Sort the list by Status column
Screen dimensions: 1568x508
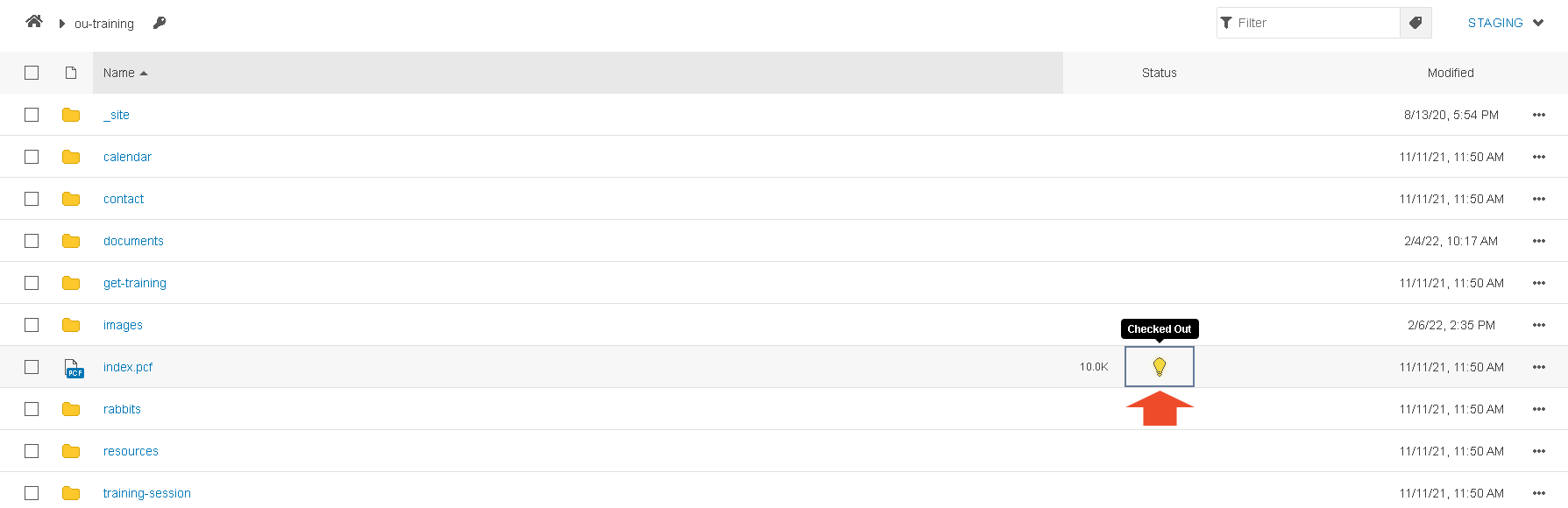(x=1159, y=73)
